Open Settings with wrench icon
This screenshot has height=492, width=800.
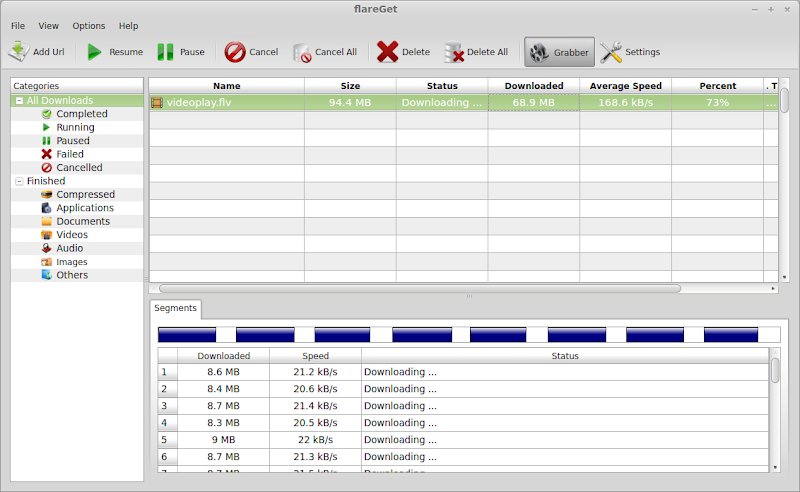coord(612,52)
